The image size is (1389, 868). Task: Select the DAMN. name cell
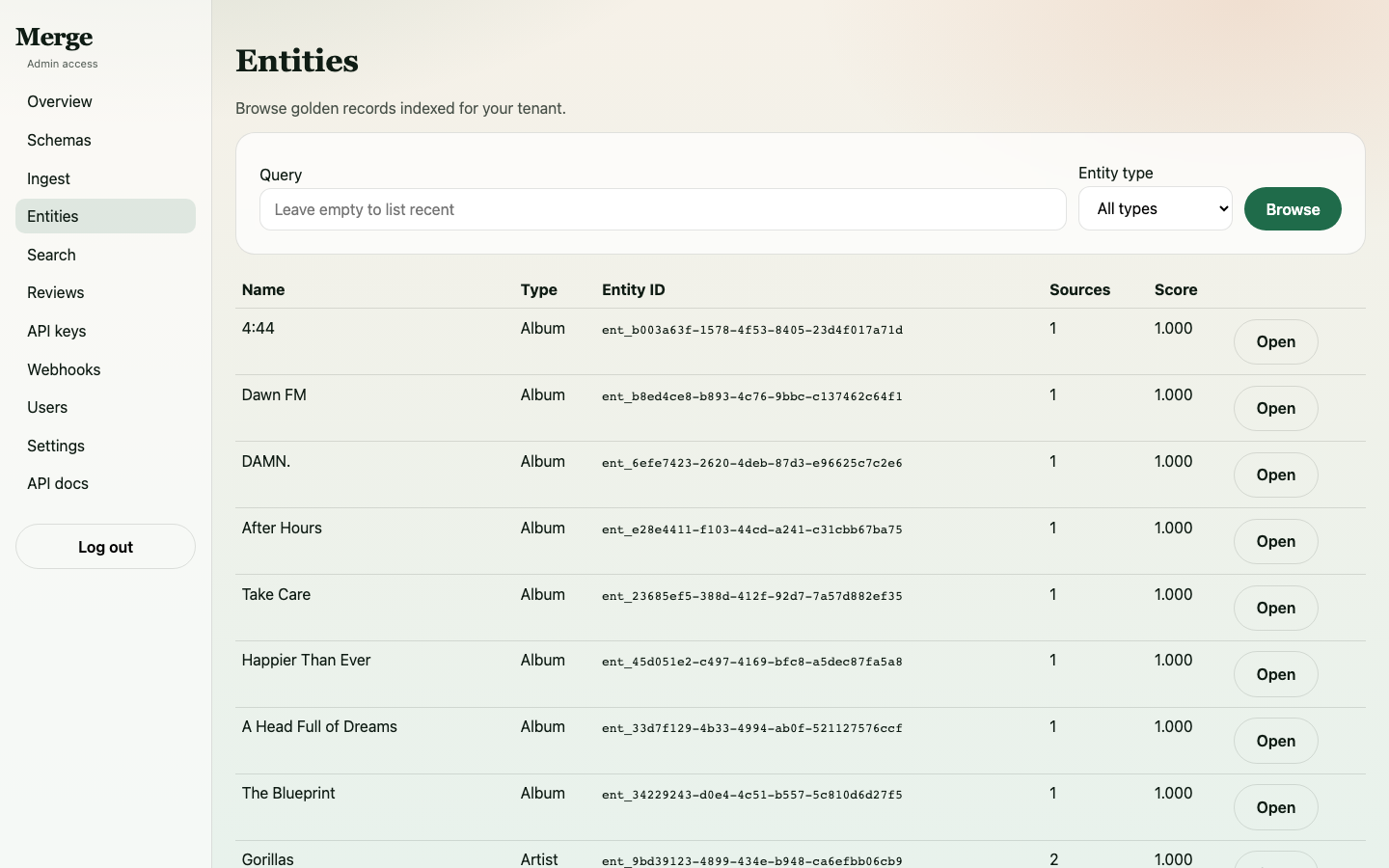[266, 461]
